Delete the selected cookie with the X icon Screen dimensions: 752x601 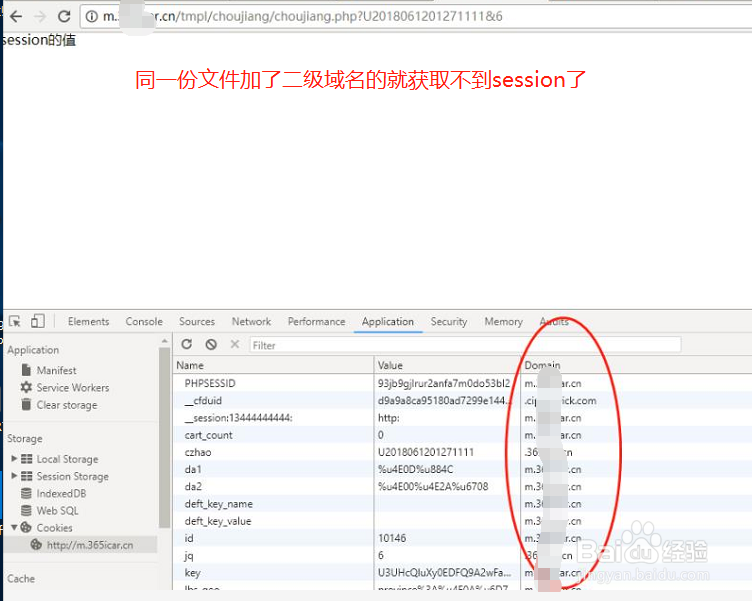click(235, 344)
